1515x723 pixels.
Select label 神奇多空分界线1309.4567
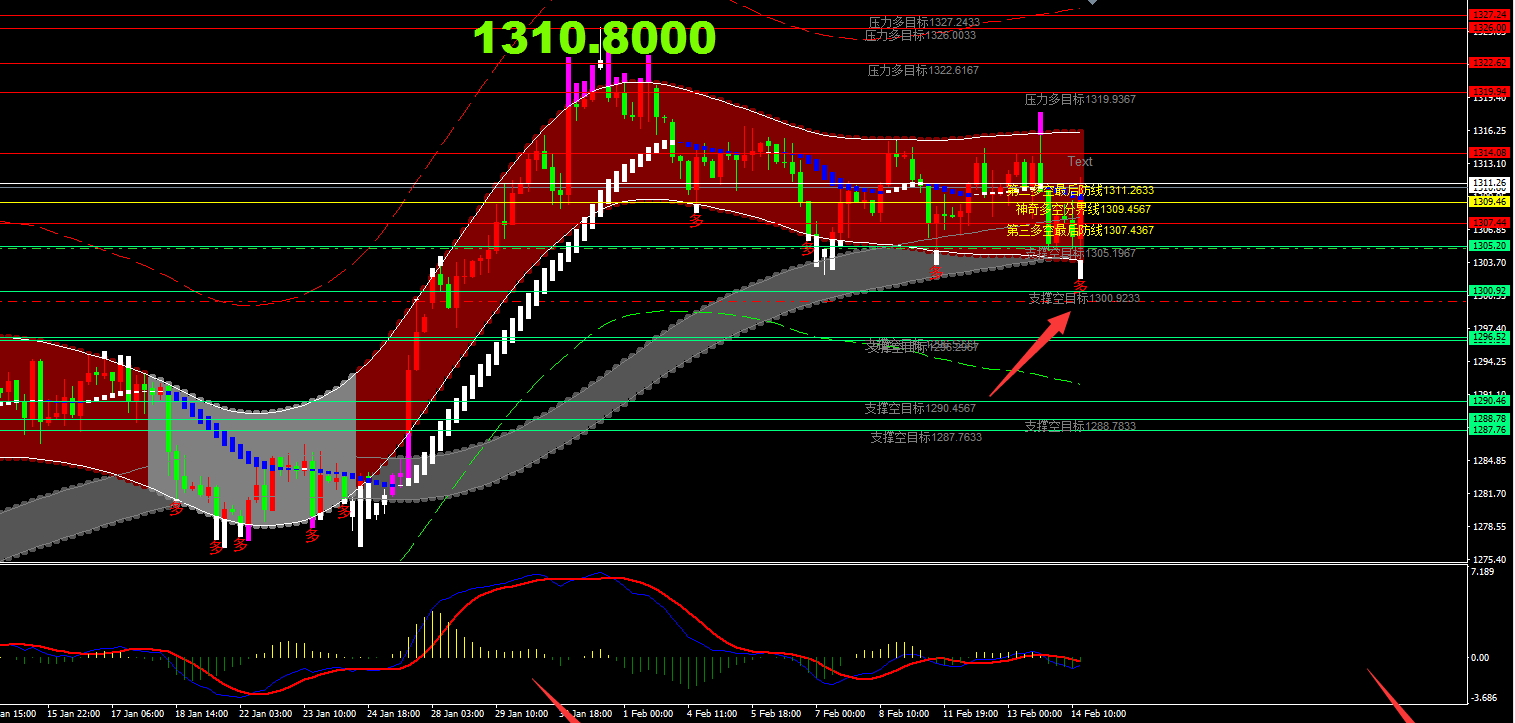[1083, 209]
